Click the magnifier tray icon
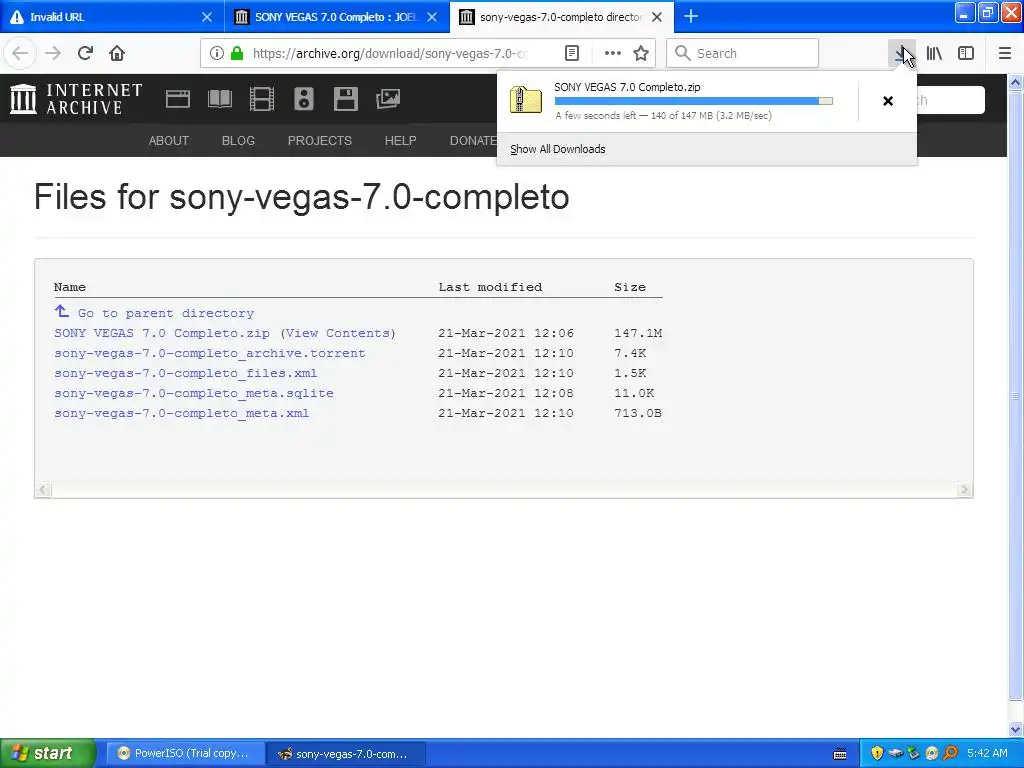This screenshot has height=768, width=1024. 950,754
